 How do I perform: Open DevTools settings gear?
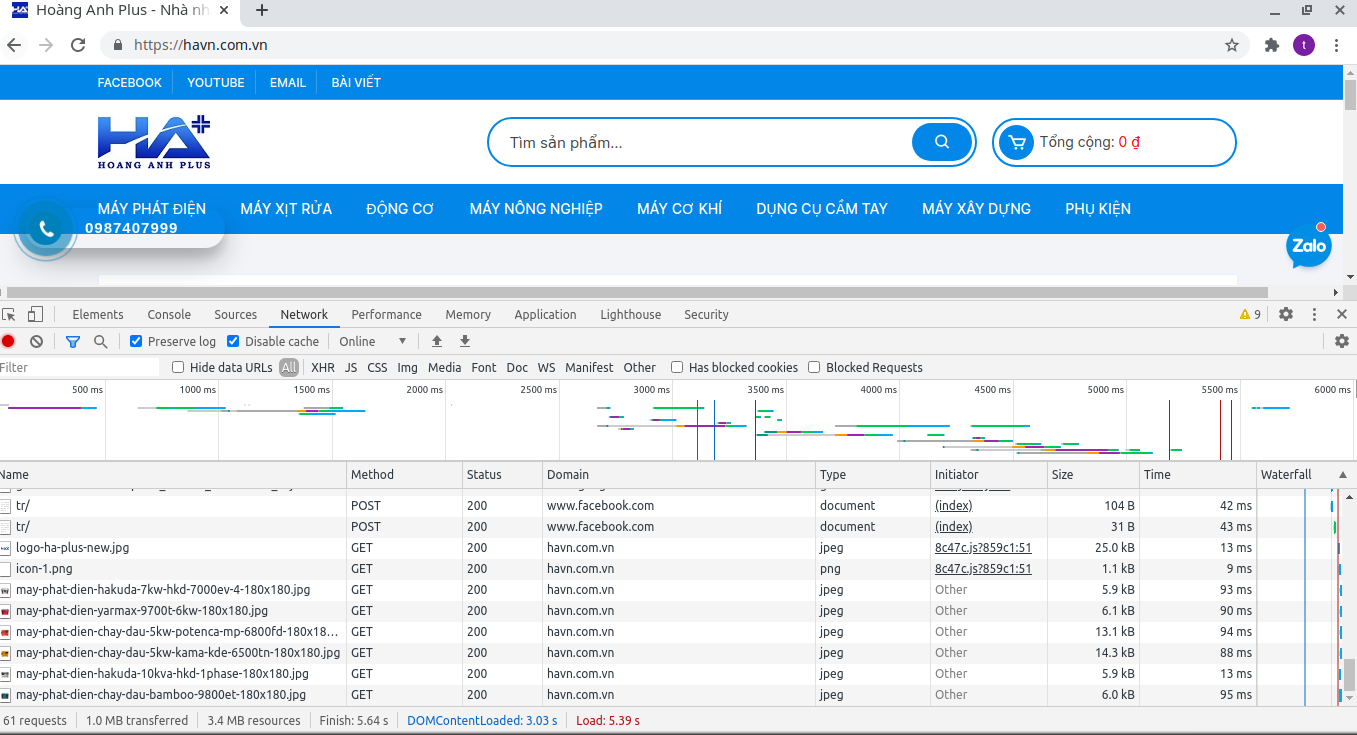click(x=1286, y=314)
